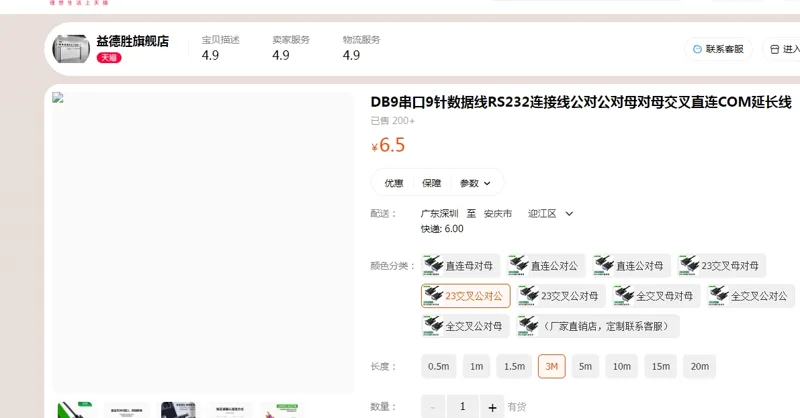
Task: View the fifth product thumbnail
Action: pos(282,410)
